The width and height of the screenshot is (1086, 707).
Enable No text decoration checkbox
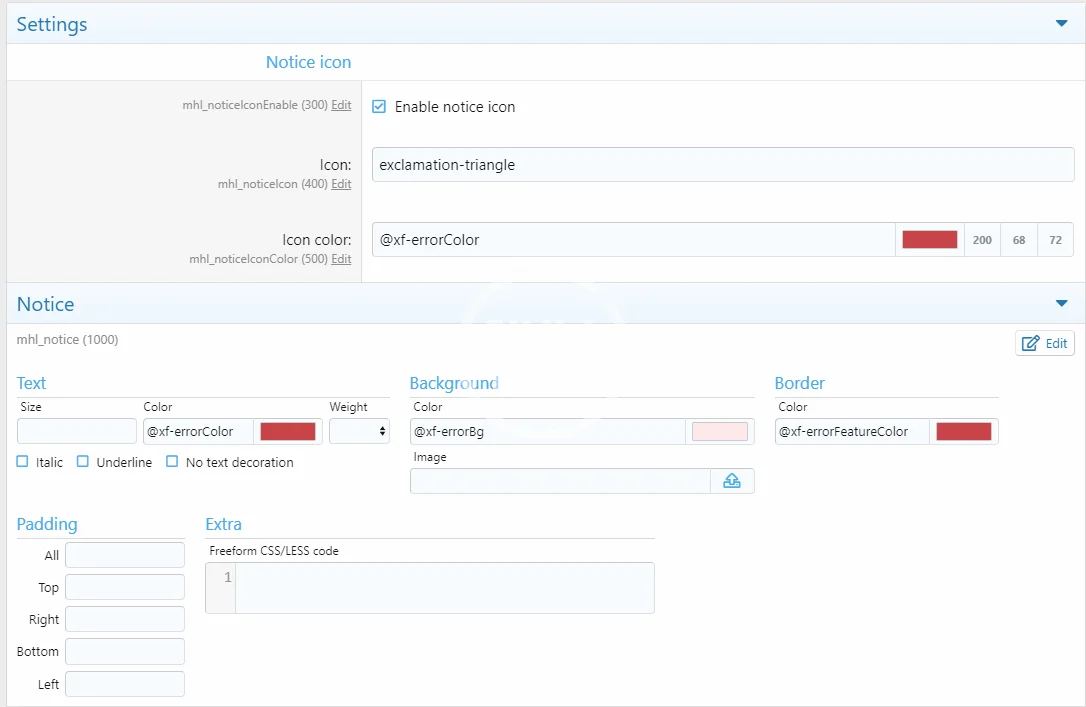(172, 461)
